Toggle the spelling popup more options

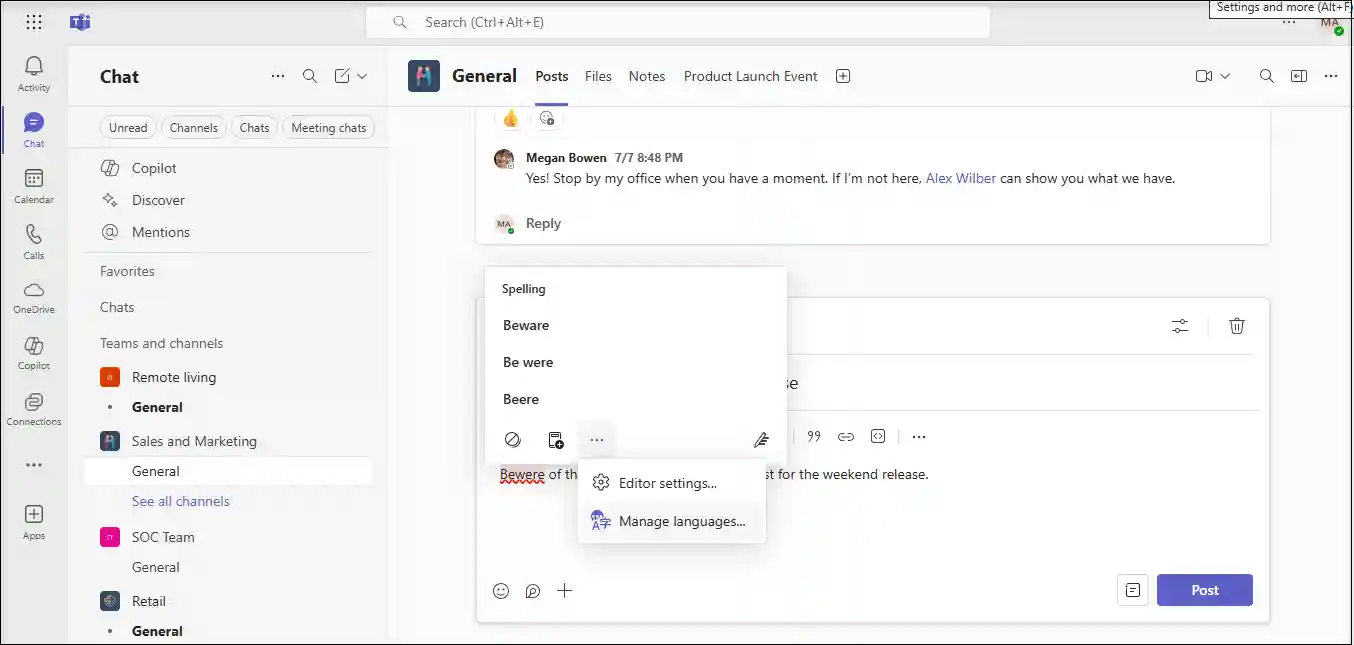(597, 439)
